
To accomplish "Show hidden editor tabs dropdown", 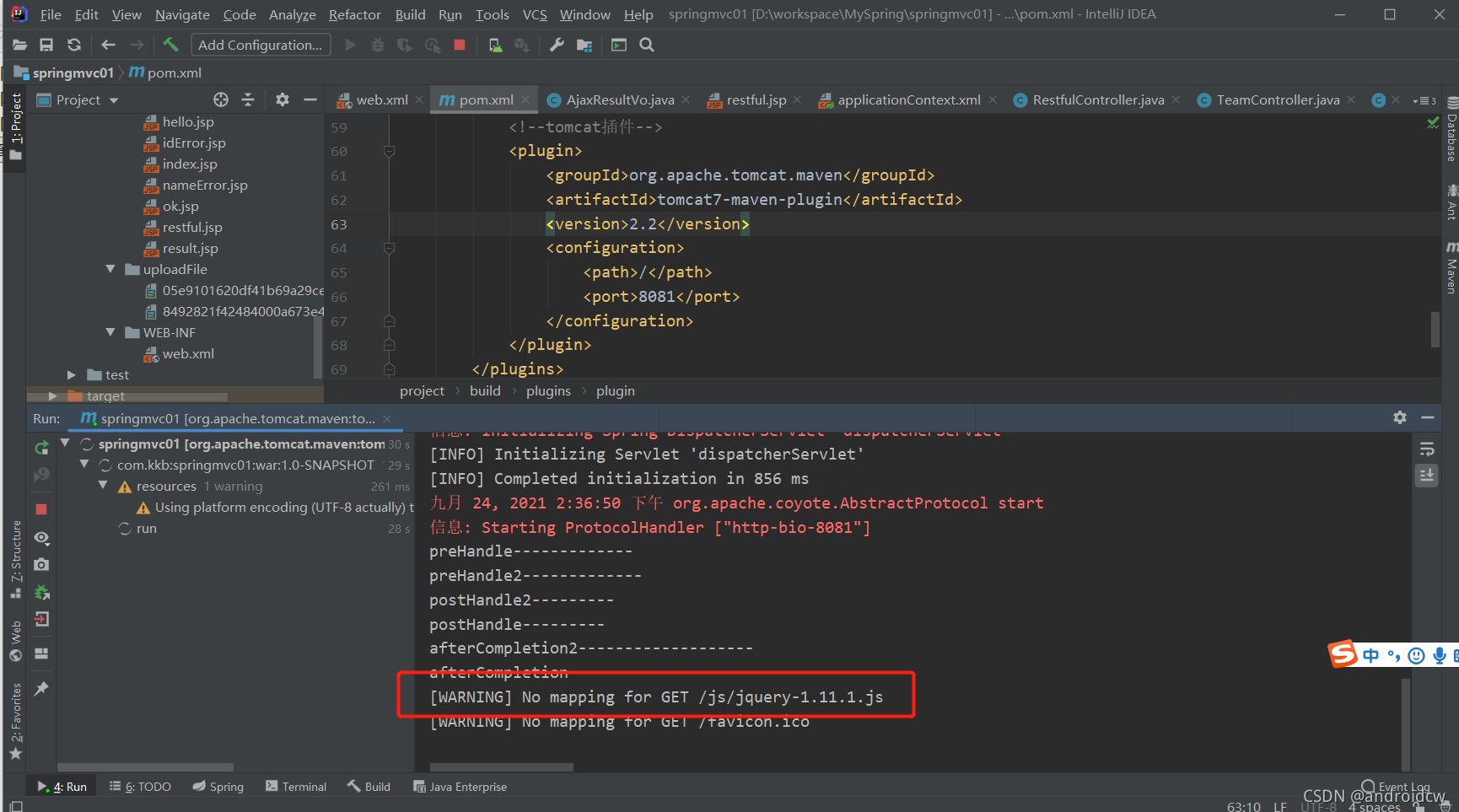I will pyautogui.click(x=1424, y=100).
